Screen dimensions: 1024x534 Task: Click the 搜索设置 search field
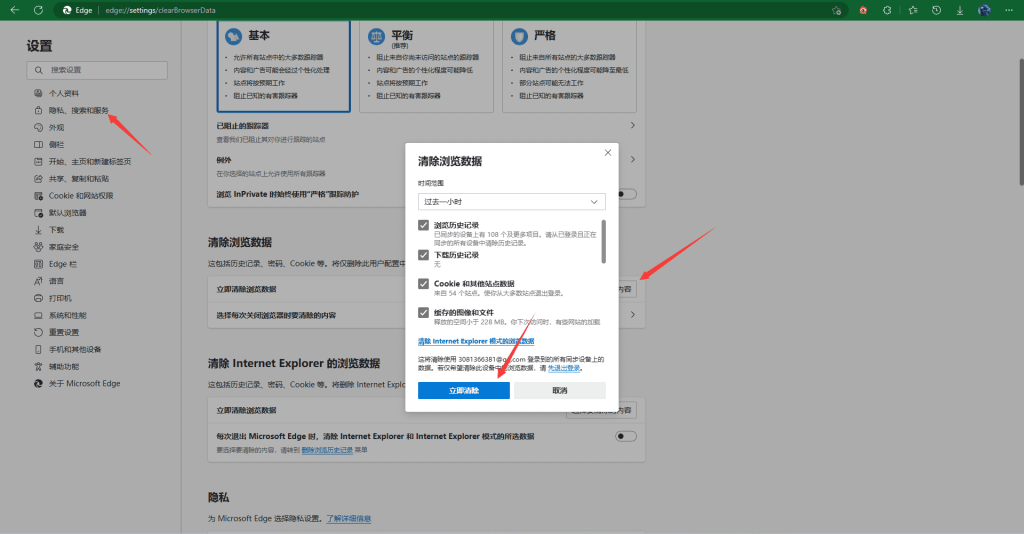pyautogui.click(x=97, y=70)
